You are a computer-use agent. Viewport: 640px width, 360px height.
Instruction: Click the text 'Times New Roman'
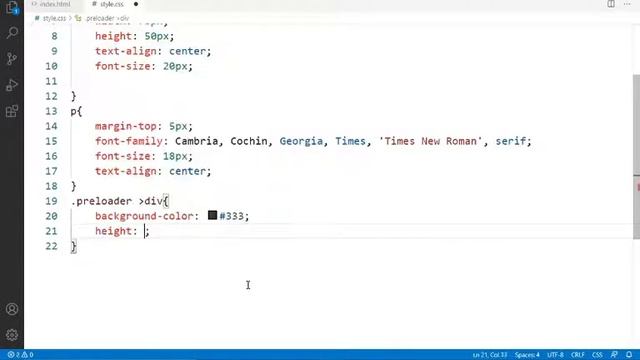point(431,141)
